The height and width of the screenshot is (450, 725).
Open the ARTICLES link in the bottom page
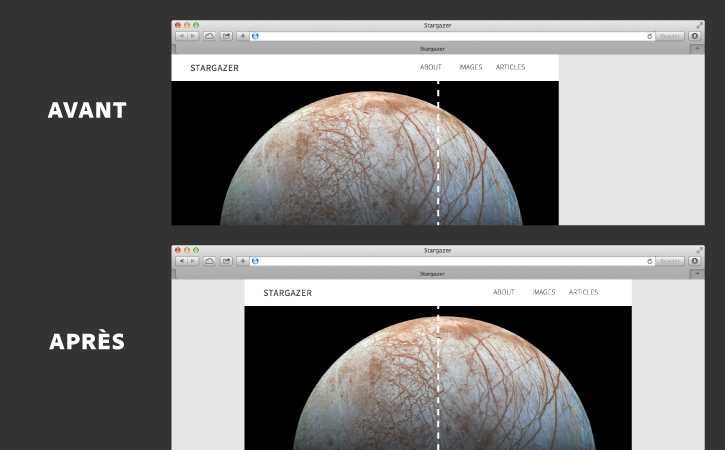click(584, 292)
